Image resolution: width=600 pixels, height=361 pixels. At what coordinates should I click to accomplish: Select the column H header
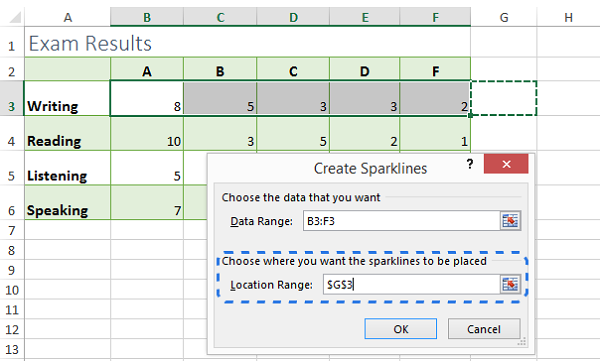[568, 17]
